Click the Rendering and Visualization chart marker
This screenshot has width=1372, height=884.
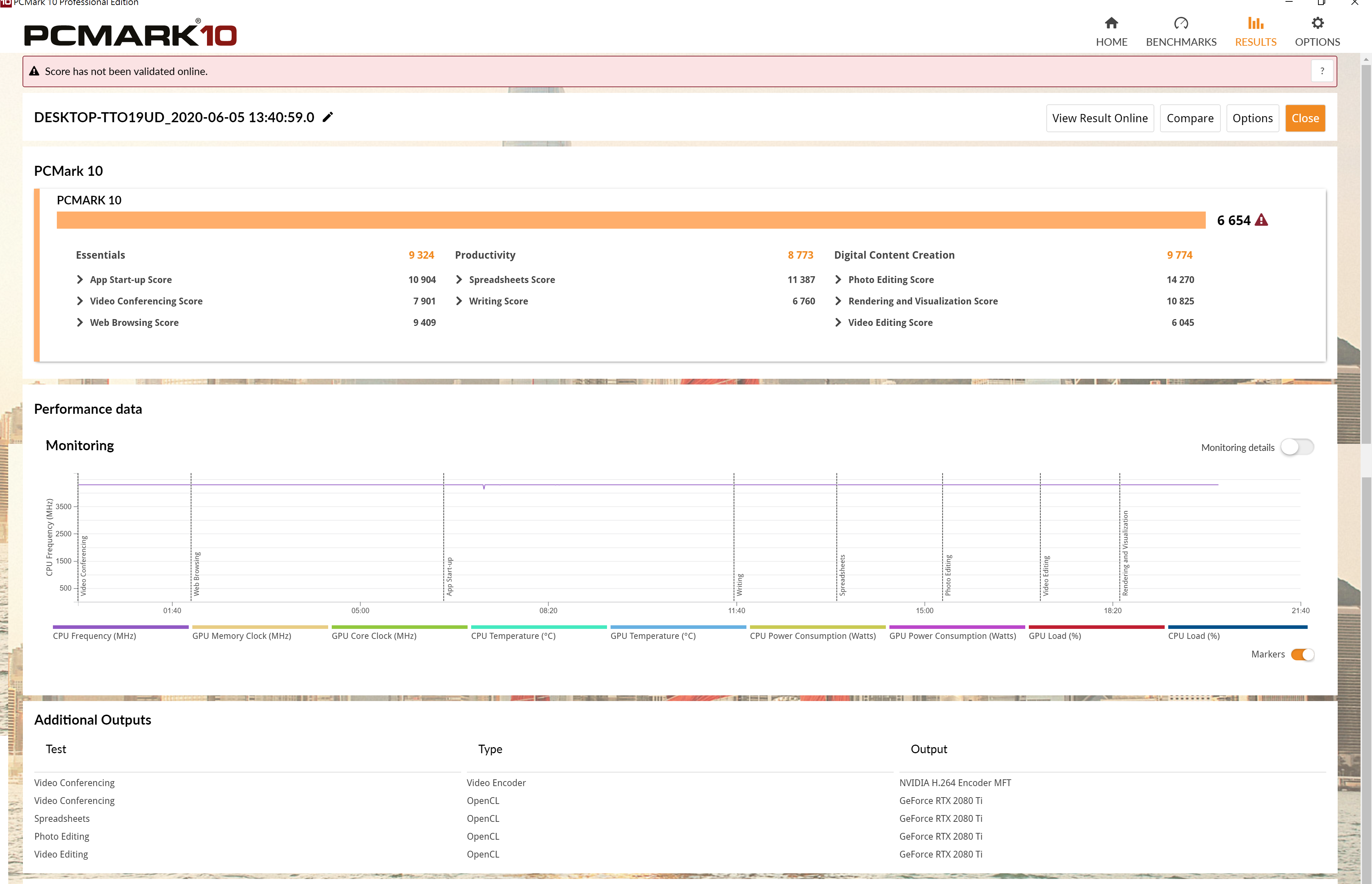coord(1125,553)
